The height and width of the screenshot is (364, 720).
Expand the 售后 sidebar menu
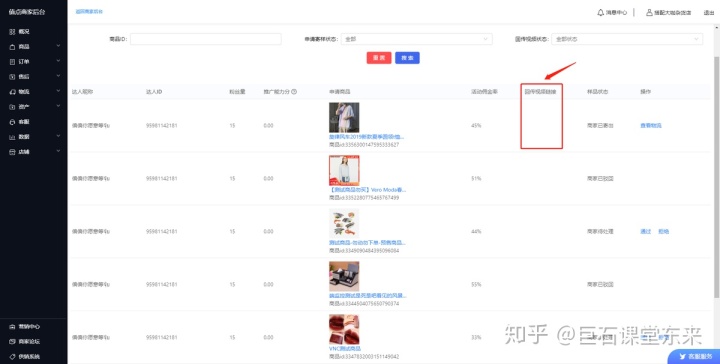(x=33, y=77)
